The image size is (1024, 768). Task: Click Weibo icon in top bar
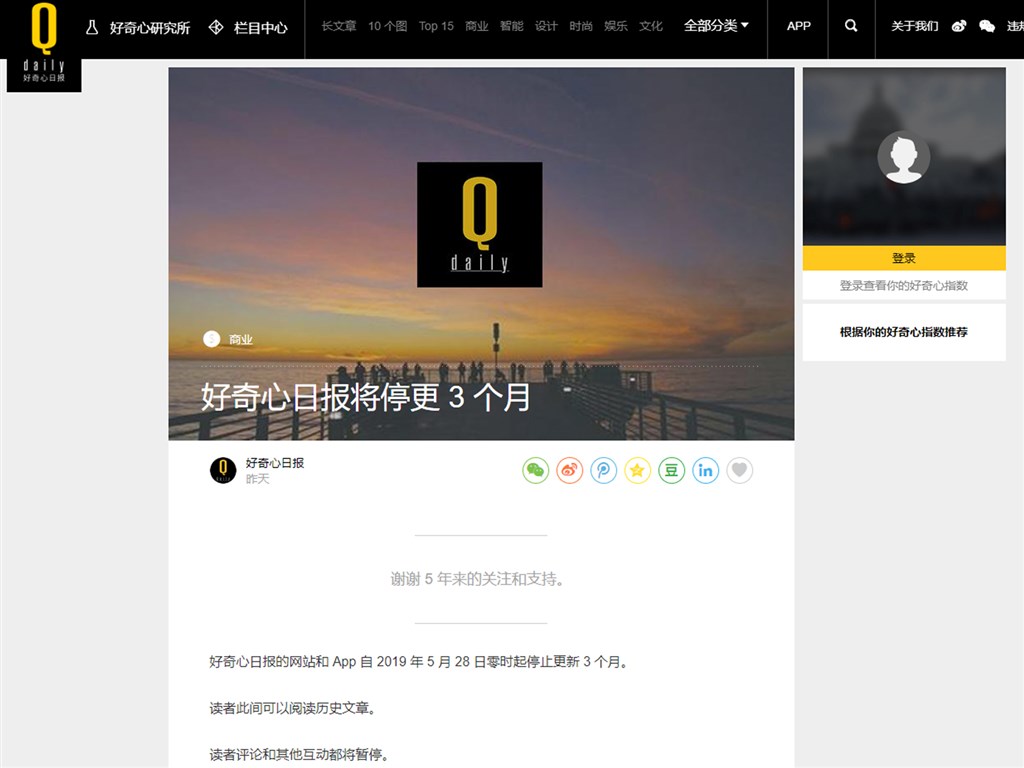[x=959, y=26]
